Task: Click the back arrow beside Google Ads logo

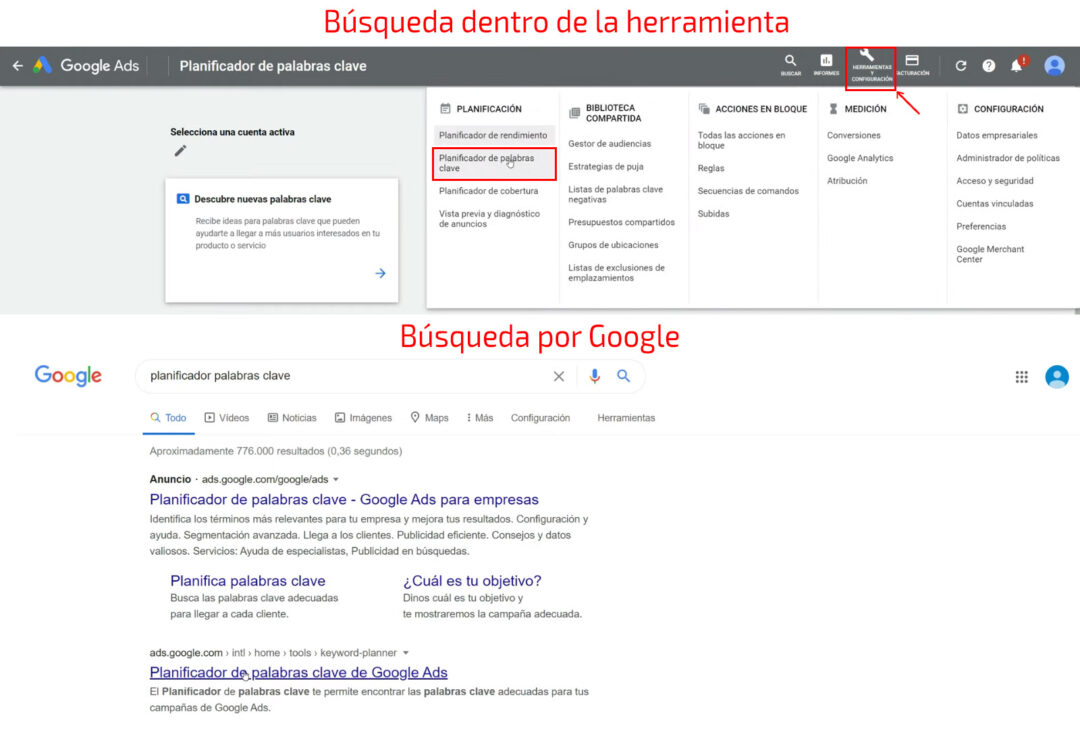Action: pyautogui.click(x=17, y=65)
